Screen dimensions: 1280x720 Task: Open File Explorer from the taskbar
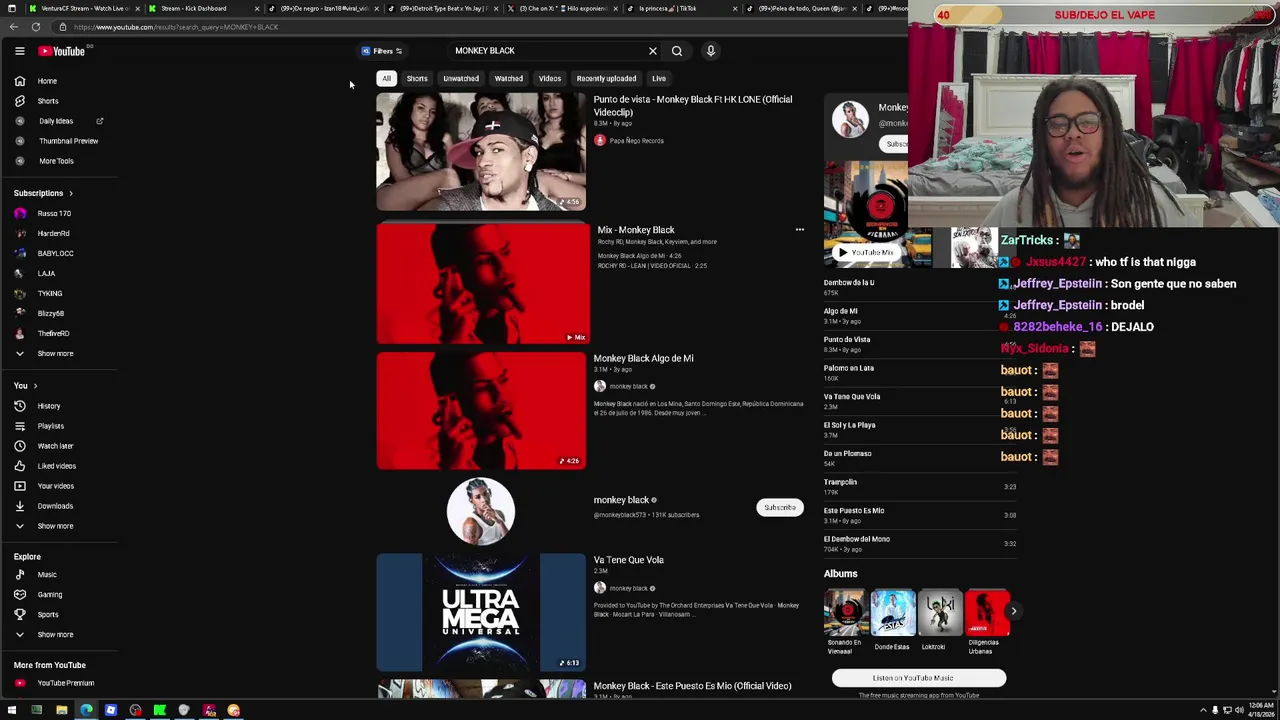[61, 710]
